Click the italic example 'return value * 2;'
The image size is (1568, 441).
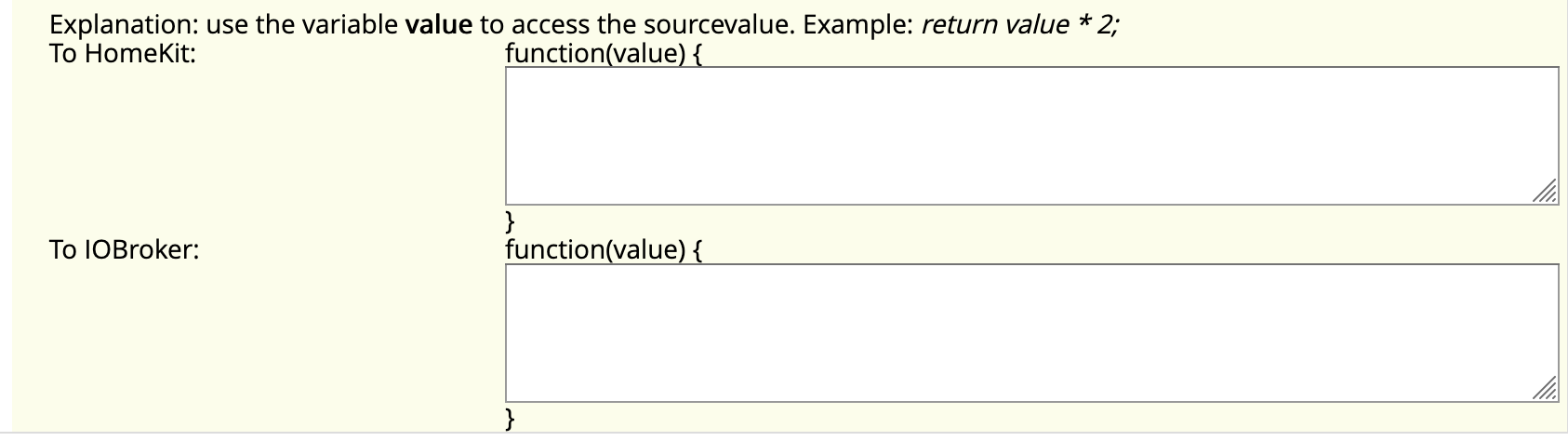1020,25
